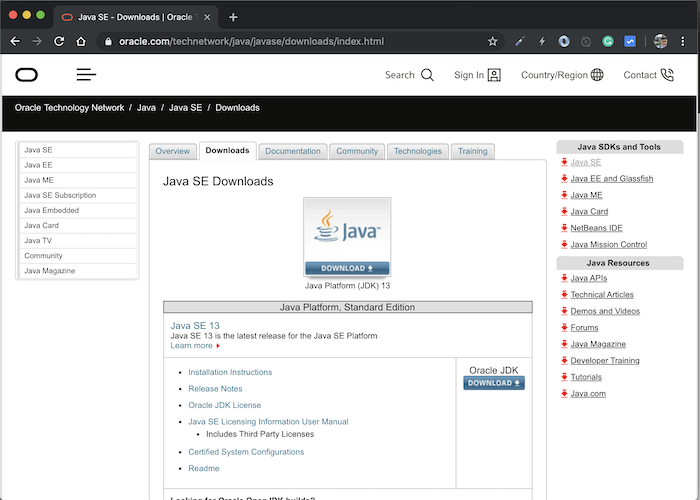Go to the Training tab

click(472, 151)
